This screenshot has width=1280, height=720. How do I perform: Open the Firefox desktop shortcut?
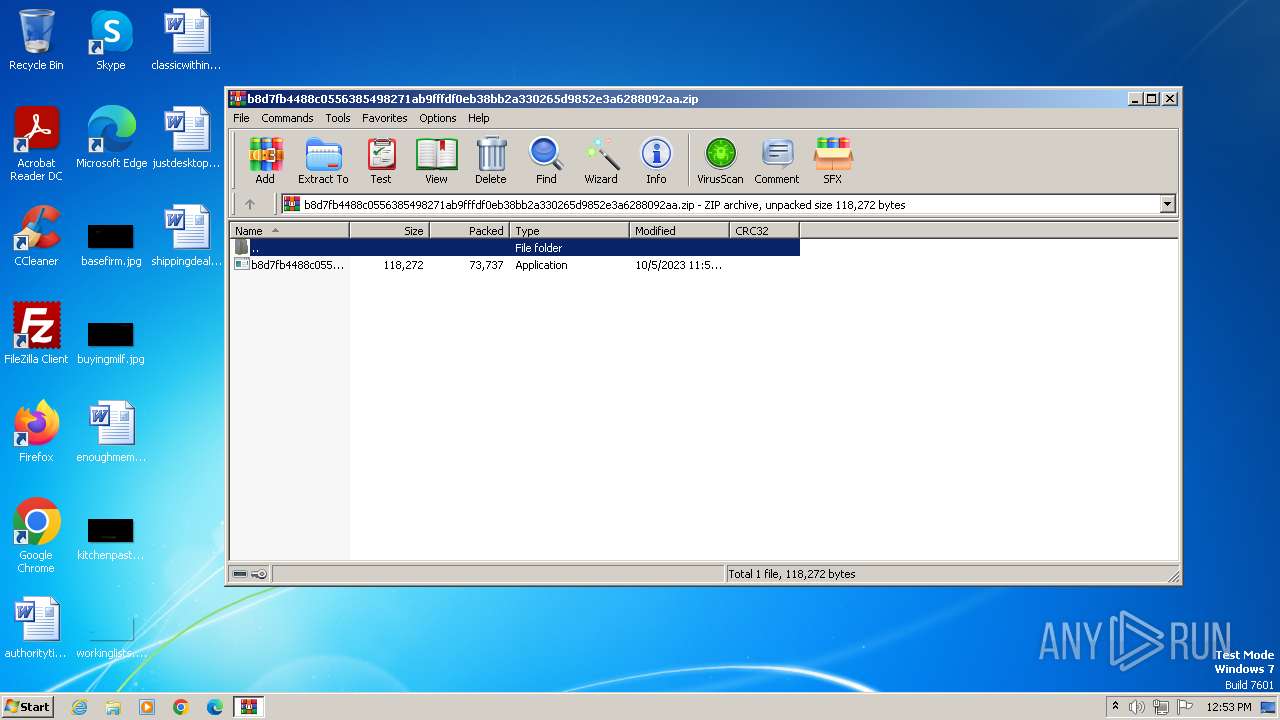pyautogui.click(x=36, y=433)
